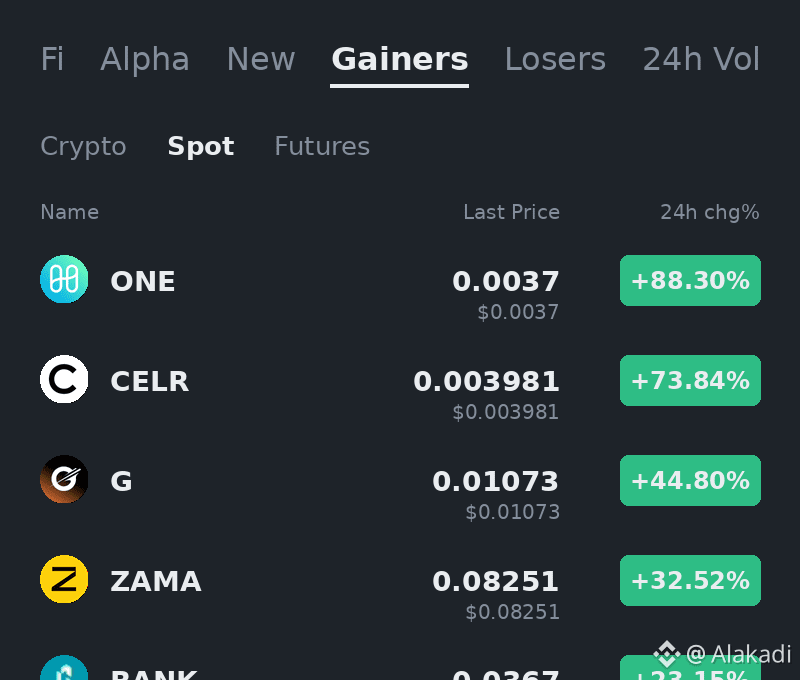The width and height of the screenshot is (800, 680).
Task: Sort the list by Name
Action: click(69, 212)
